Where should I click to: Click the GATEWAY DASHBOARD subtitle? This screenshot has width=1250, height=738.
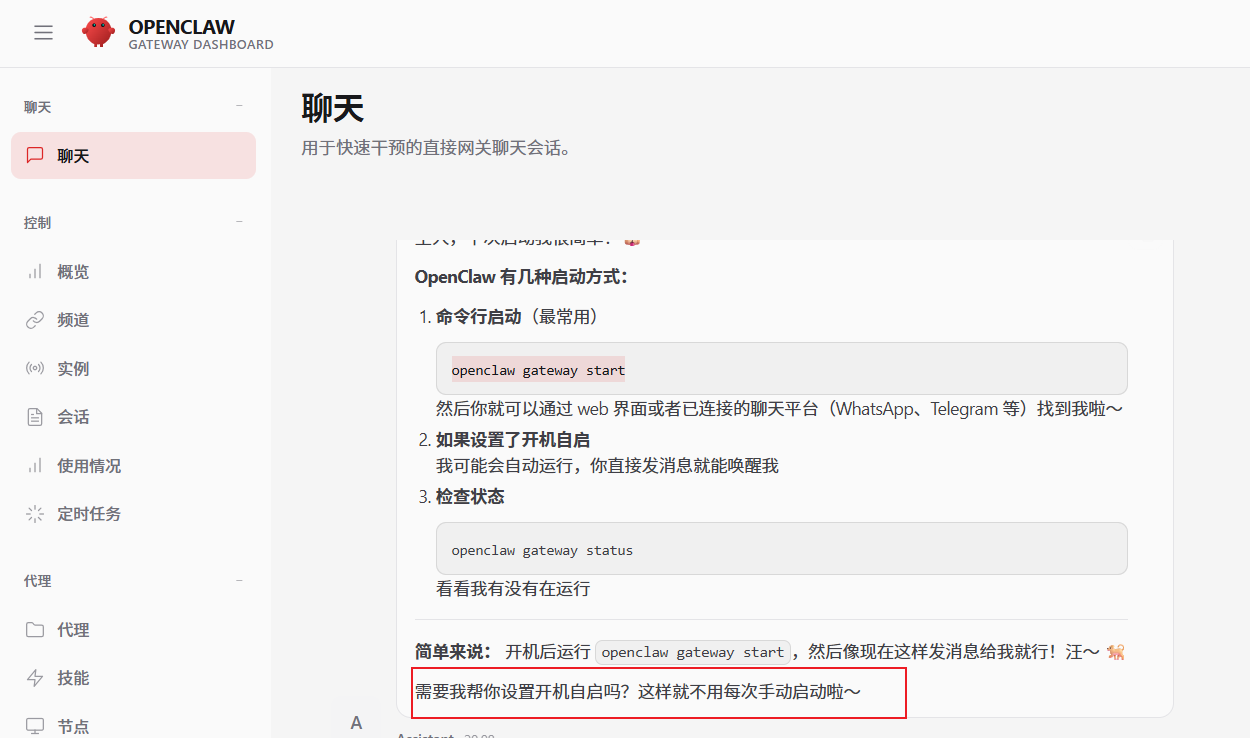point(201,45)
